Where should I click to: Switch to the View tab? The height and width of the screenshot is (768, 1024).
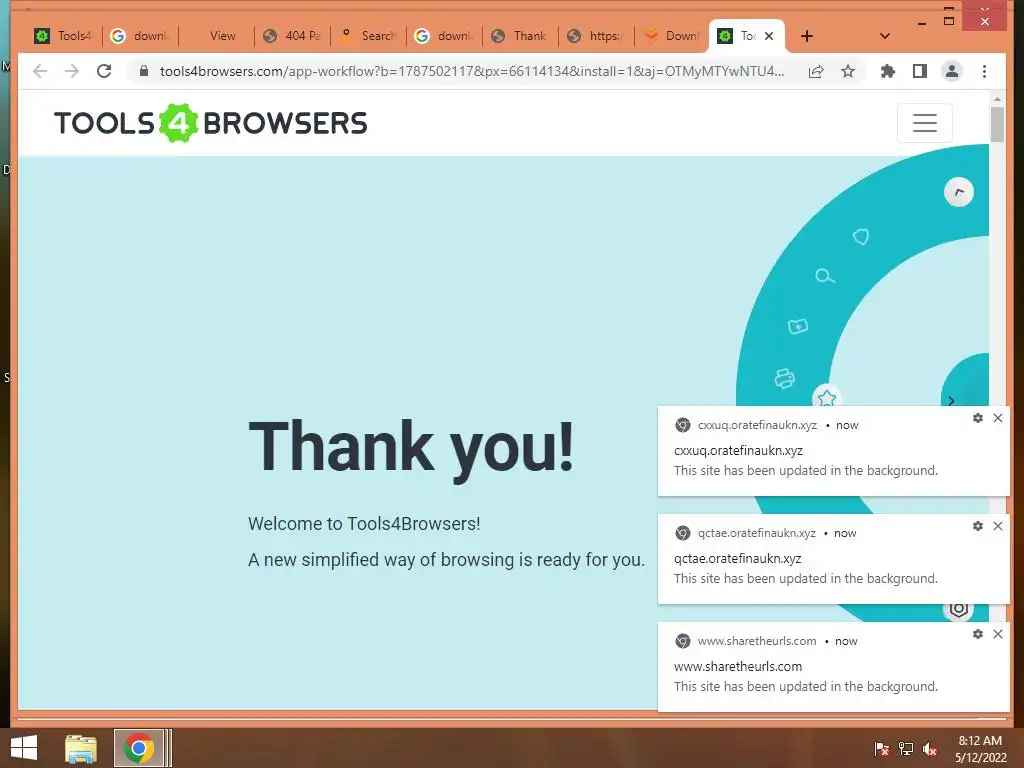pyautogui.click(x=216, y=36)
